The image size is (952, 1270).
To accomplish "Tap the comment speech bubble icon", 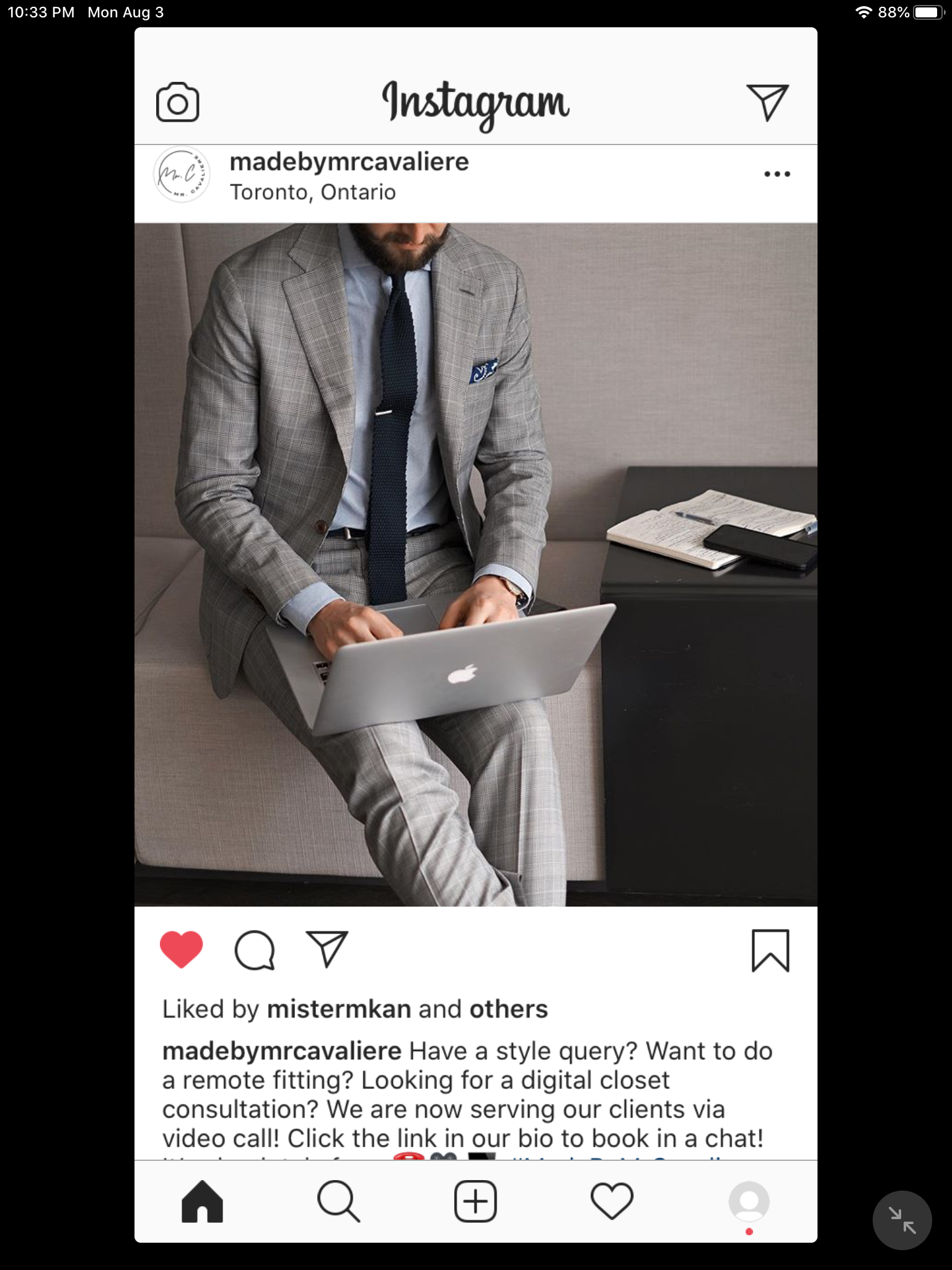I will tap(254, 949).
